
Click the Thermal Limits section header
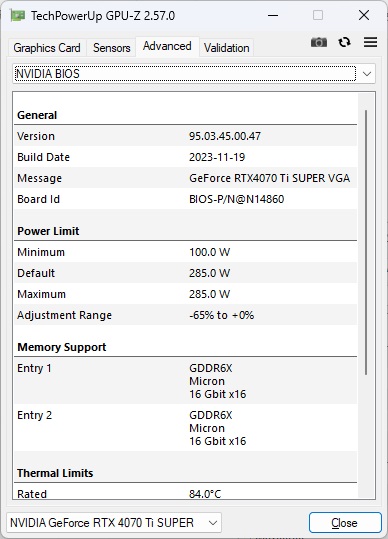(x=55, y=473)
